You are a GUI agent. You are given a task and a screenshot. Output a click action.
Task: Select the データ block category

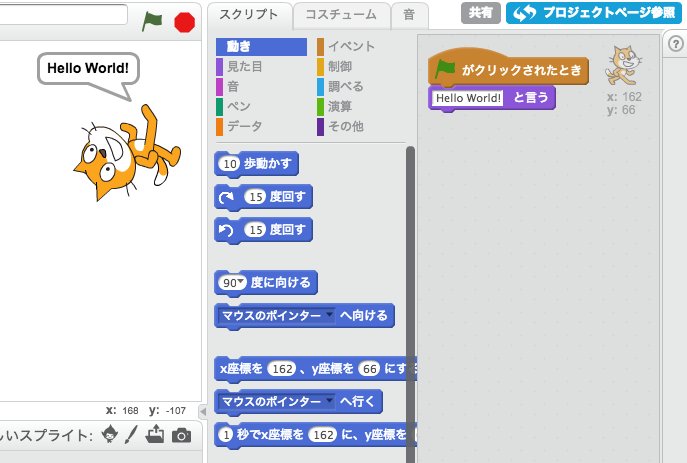coord(239,126)
